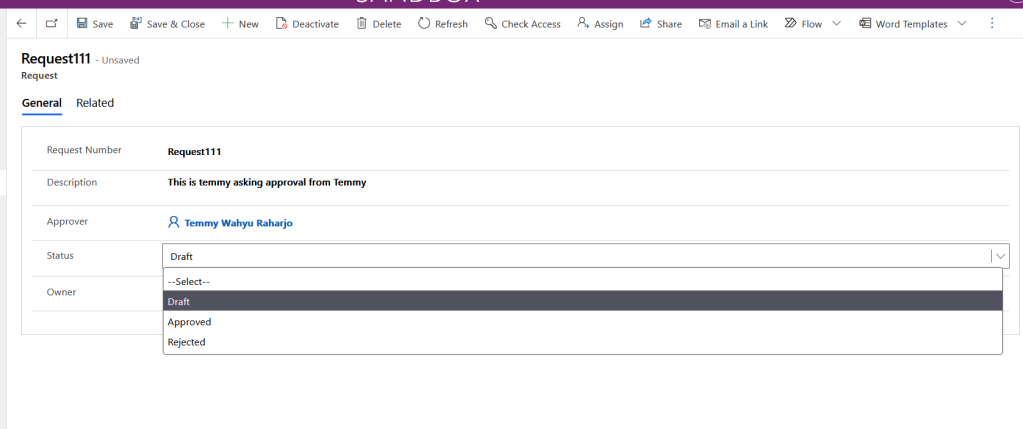The width and height of the screenshot is (1023, 429).
Task: Choose Rejected from Status options
Action: tap(187, 342)
